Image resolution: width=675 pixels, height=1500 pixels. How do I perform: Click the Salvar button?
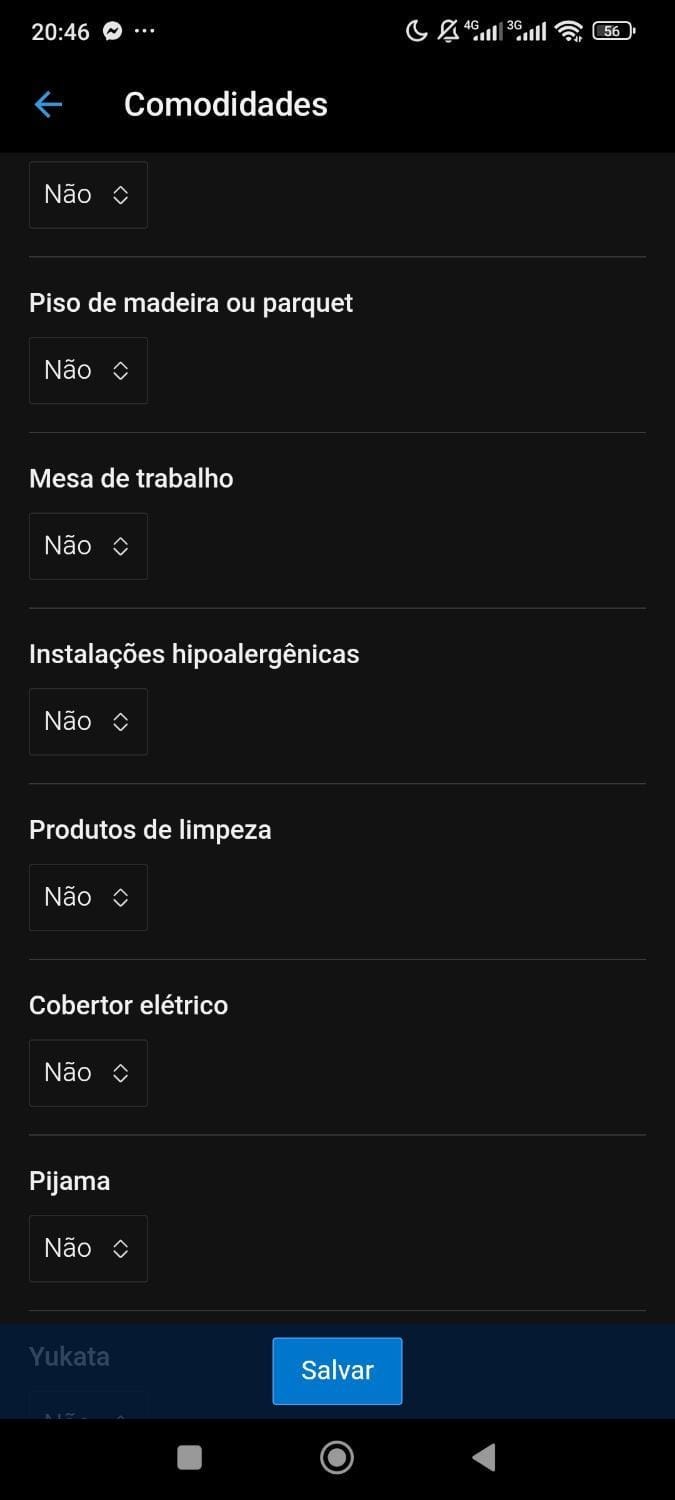337,1371
